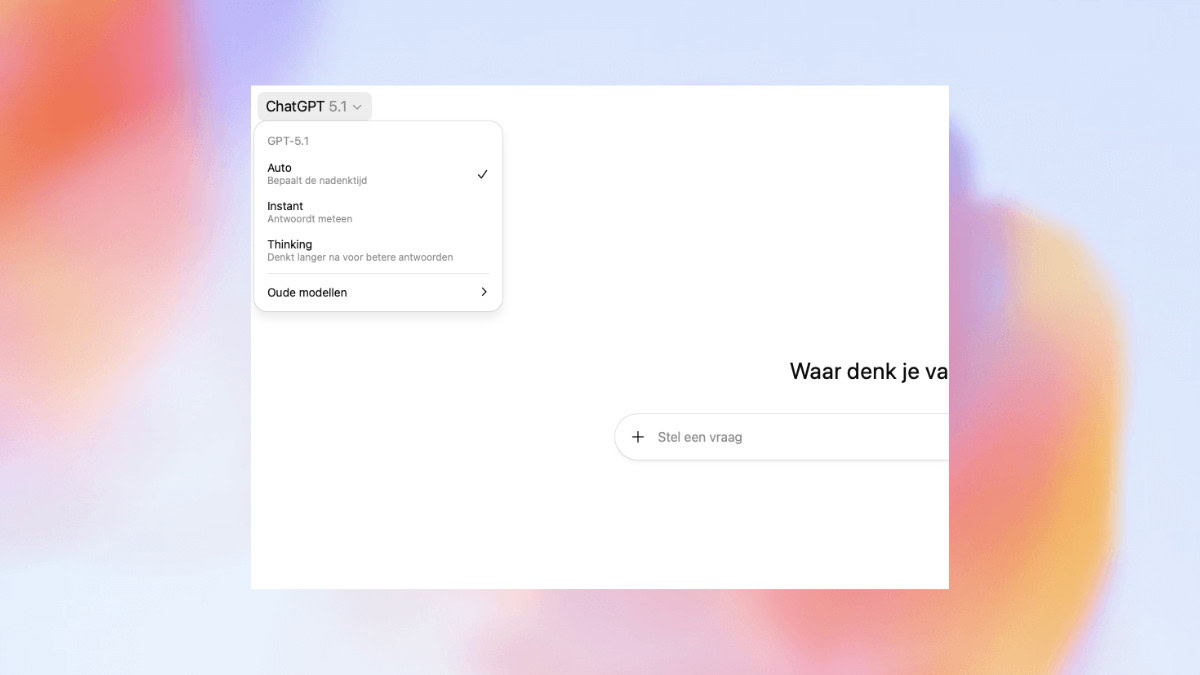Click the divider line above Oude modellen
This screenshot has width=1200, height=675.
click(378, 274)
